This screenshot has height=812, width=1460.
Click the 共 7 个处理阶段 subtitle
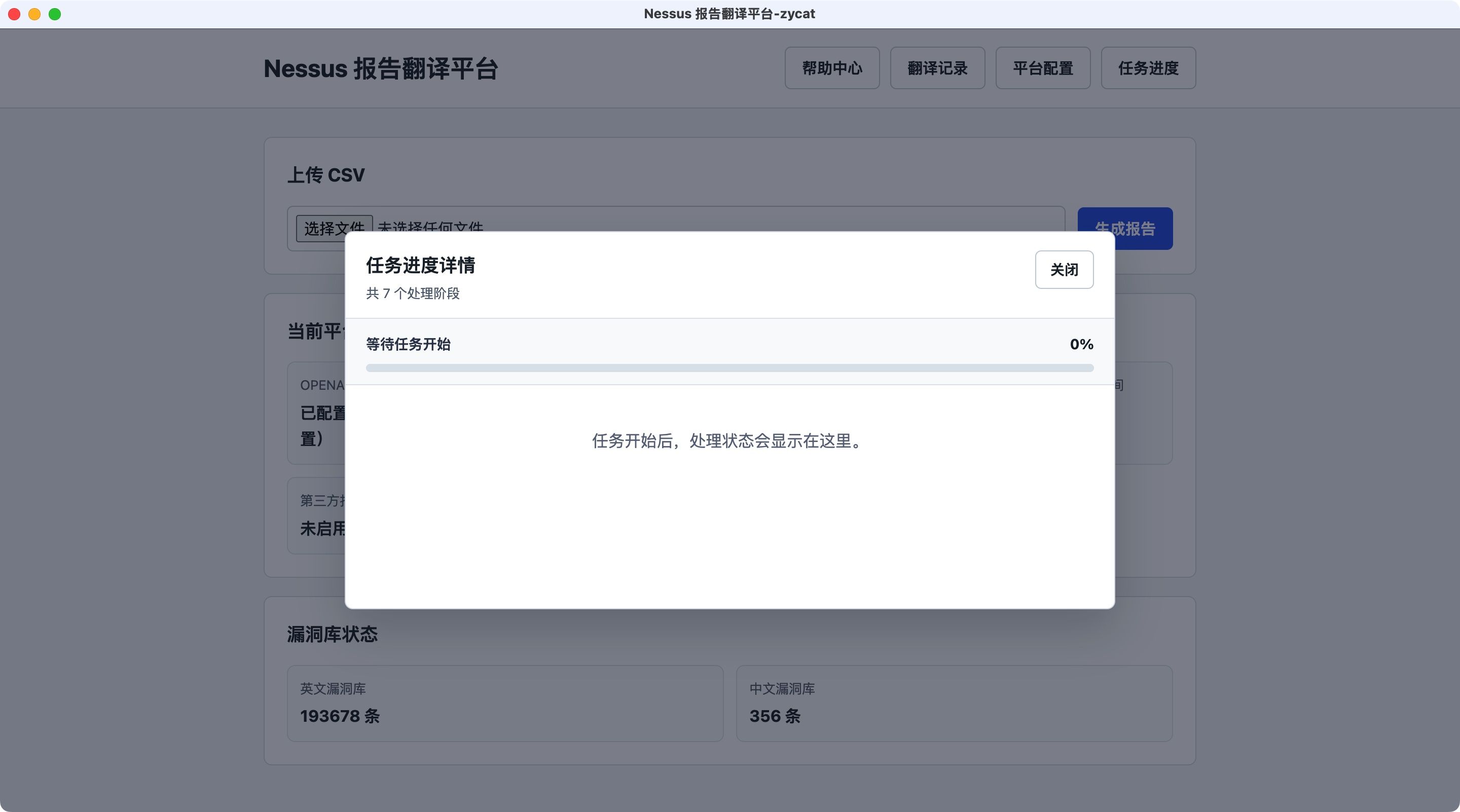(413, 293)
